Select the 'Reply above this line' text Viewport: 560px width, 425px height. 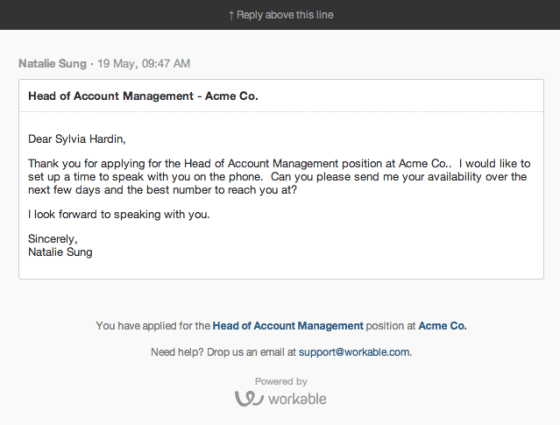(281, 15)
